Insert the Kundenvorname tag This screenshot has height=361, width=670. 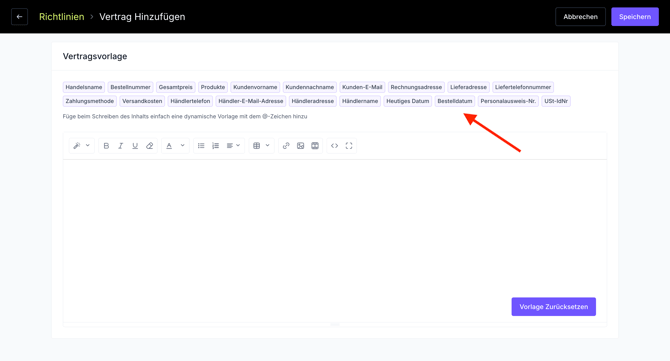point(255,87)
